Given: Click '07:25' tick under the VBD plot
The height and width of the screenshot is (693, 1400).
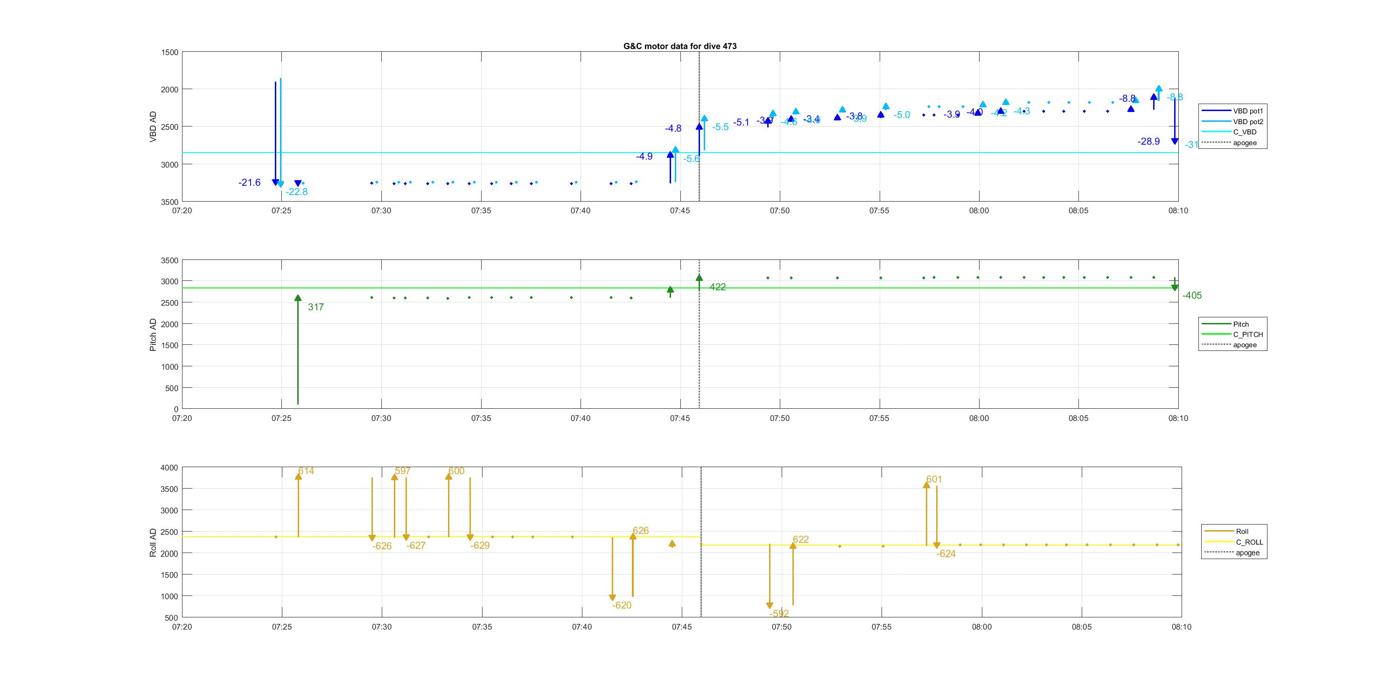Looking at the screenshot, I should point(281,211).
